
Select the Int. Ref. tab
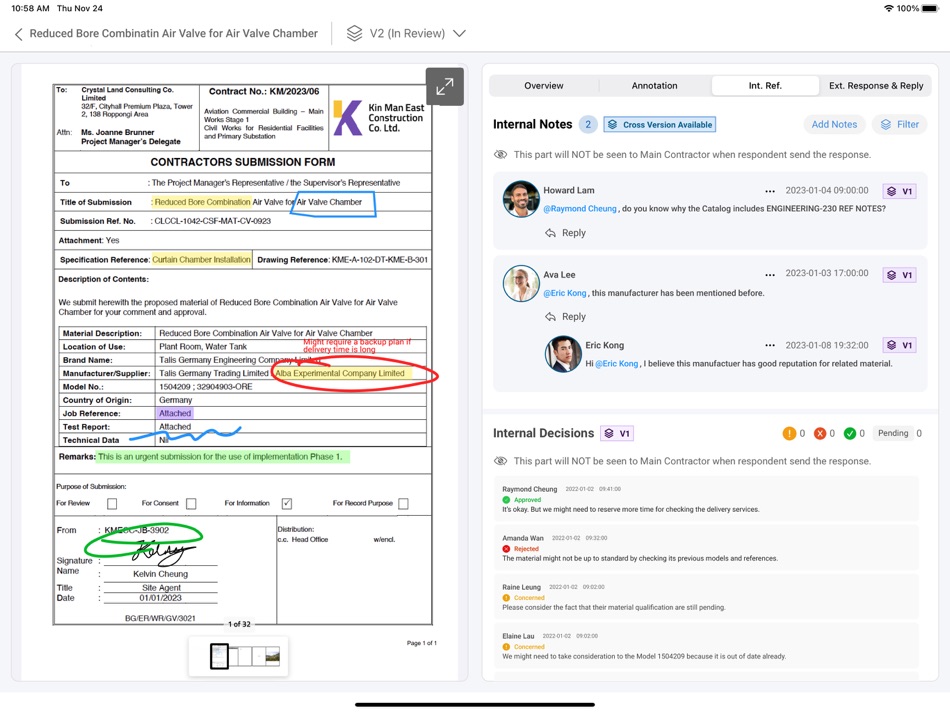click(x=765, y=86)
